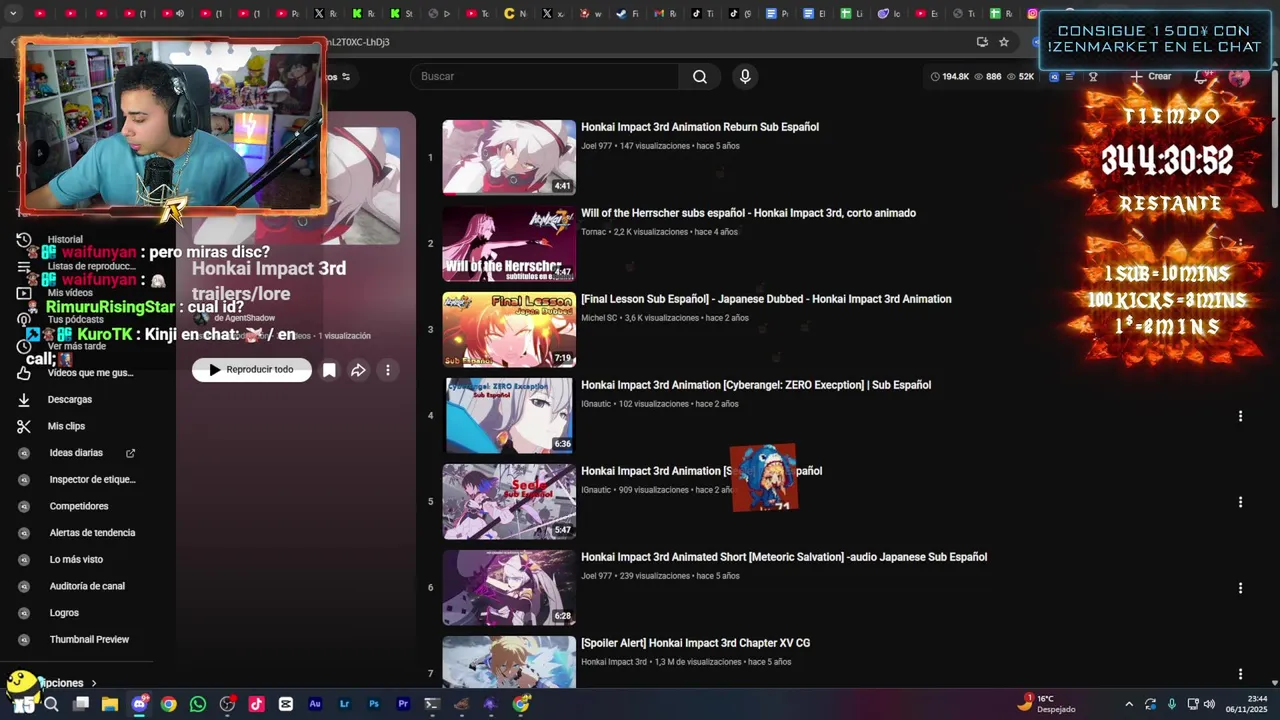
Task: Open Windows taskbar search icon
Action: tap(51, 704)
